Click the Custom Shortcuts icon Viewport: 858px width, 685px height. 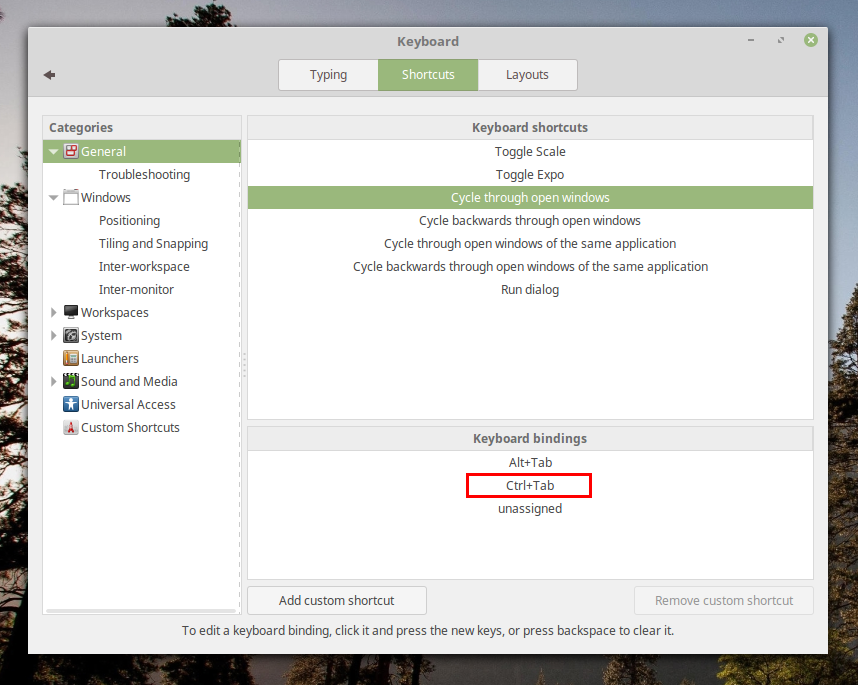click(x=71, y=428)
